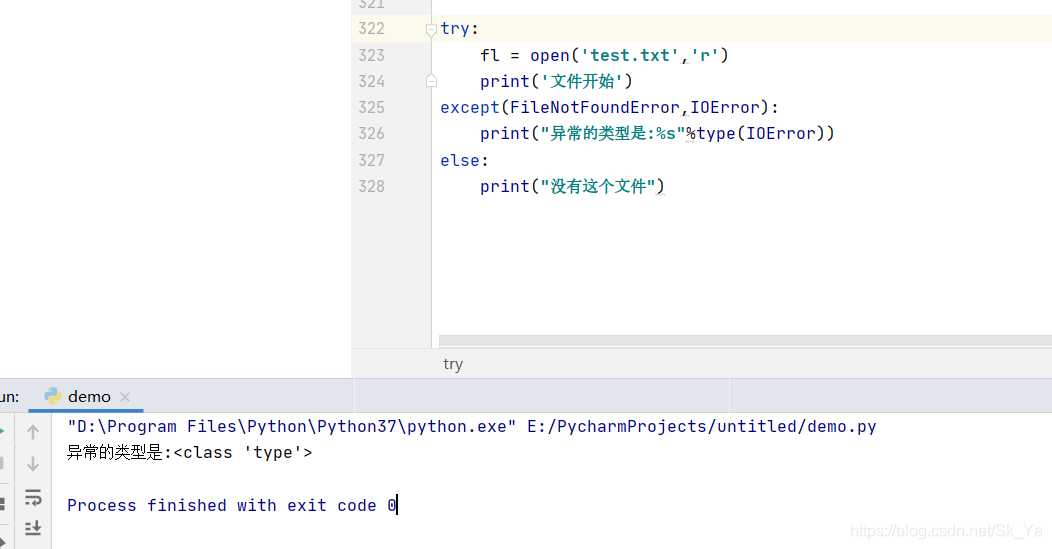Screen dimensions: 1052x549
Task: Click fold end marker on line 324
Action: click(431, 81)
